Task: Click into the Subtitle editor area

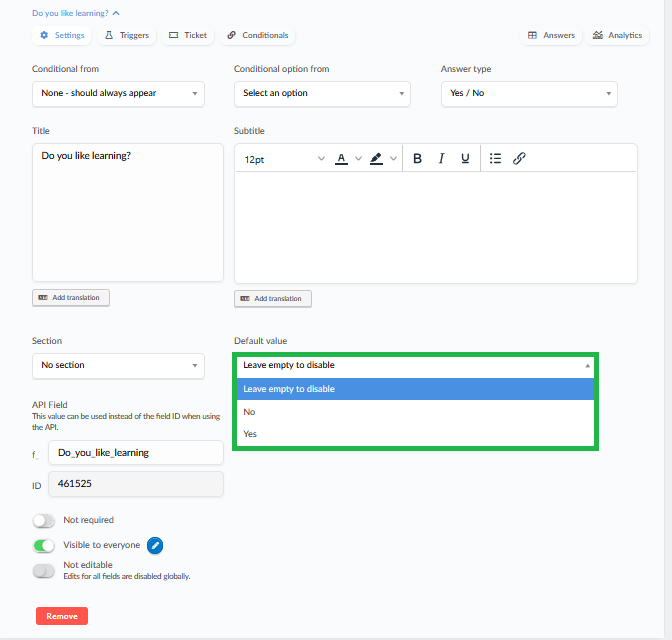Action: coord(436,227)
